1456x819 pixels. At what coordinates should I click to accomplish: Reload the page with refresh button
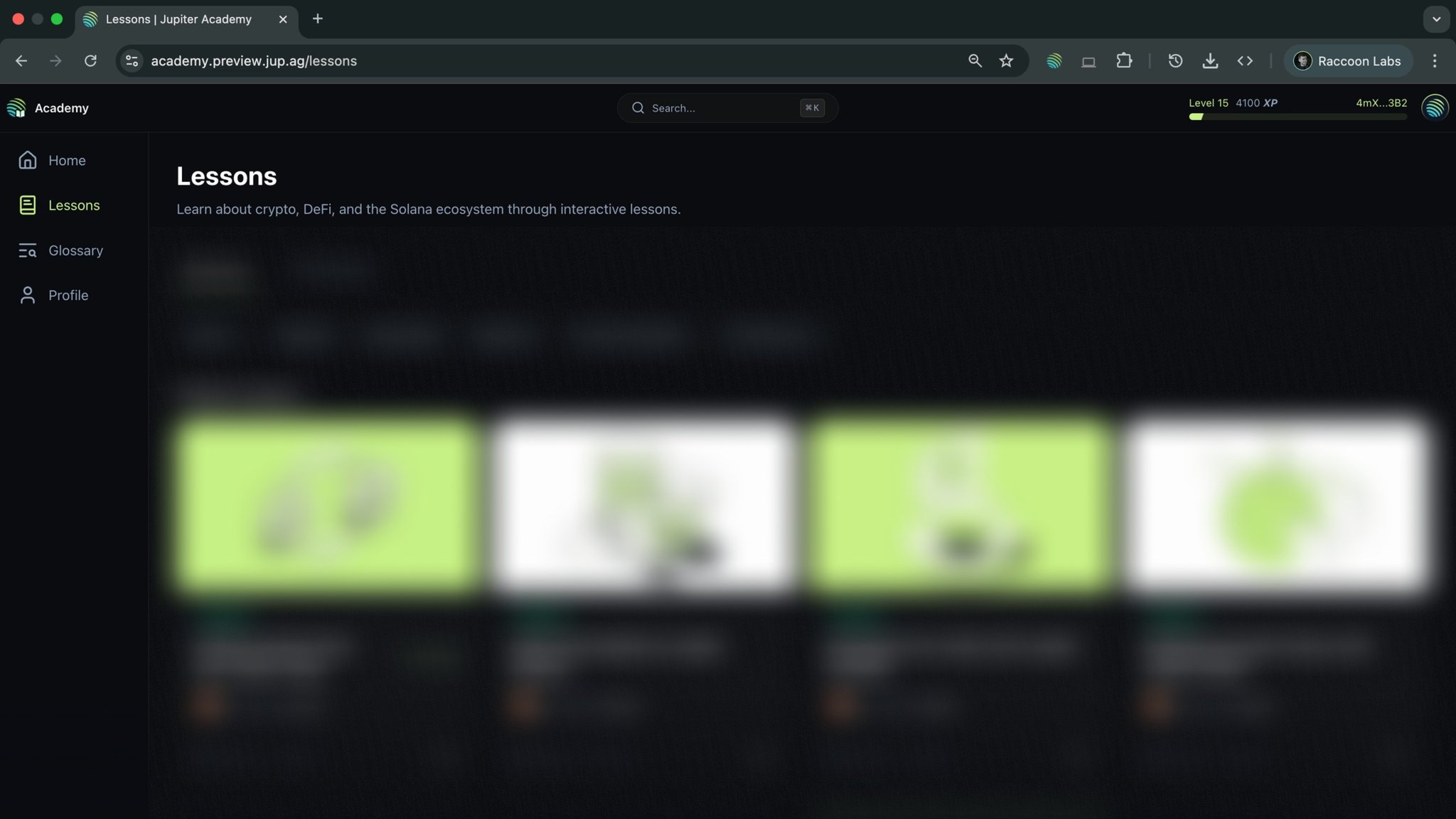coord(90,61)
